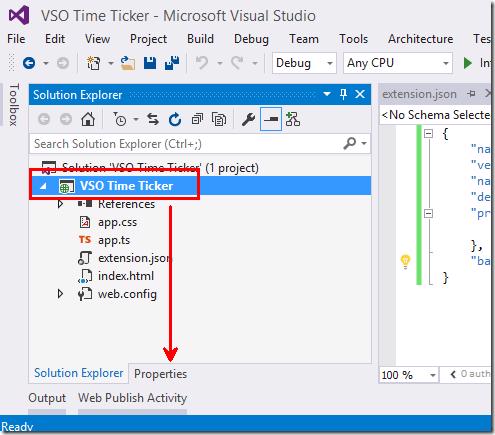
Task: Collapse the nested JSON block in editor
Action: coord(428,213)
